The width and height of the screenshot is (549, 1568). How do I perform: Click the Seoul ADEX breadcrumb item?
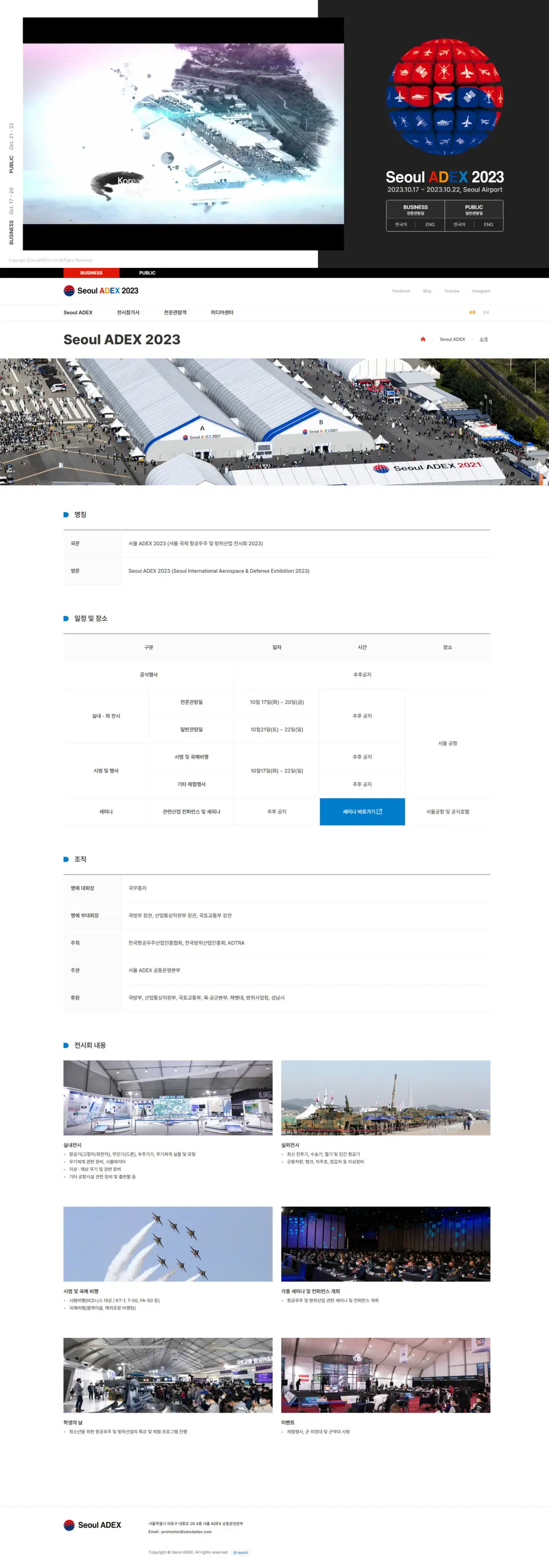point(452,339)
